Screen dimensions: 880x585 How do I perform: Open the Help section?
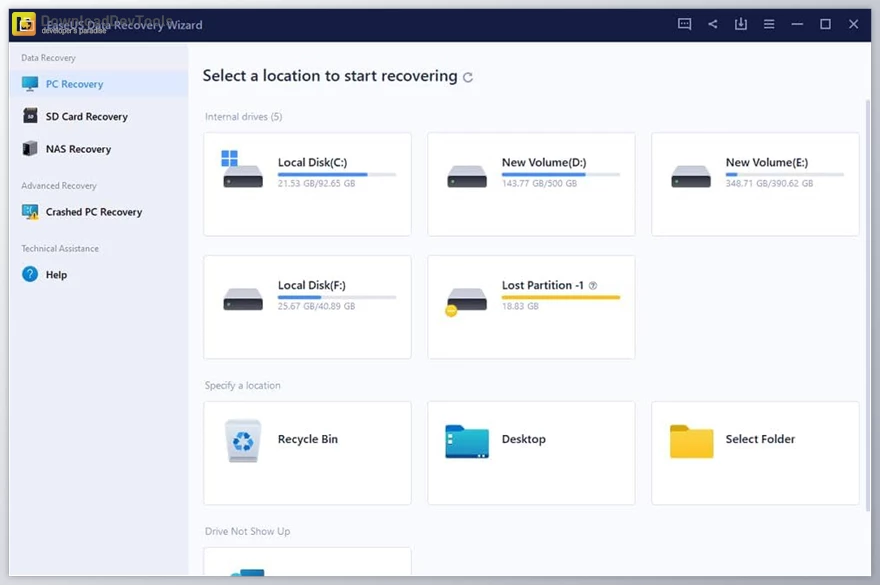[x=99, y=275]
